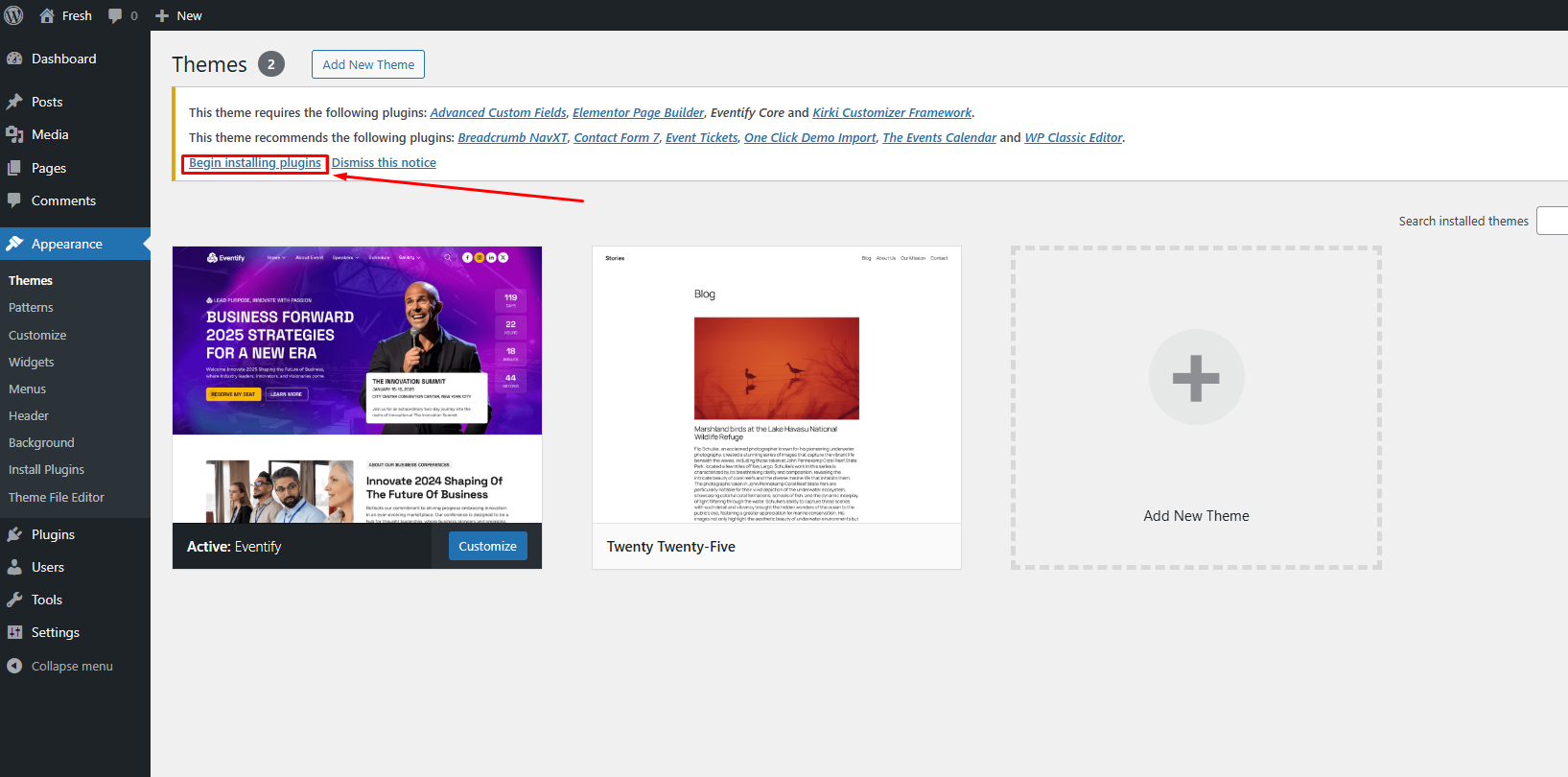This screenshot has width=1568, height=777.
Task: Open Dashboard via its gauge icon
Action: pos(14,59)
